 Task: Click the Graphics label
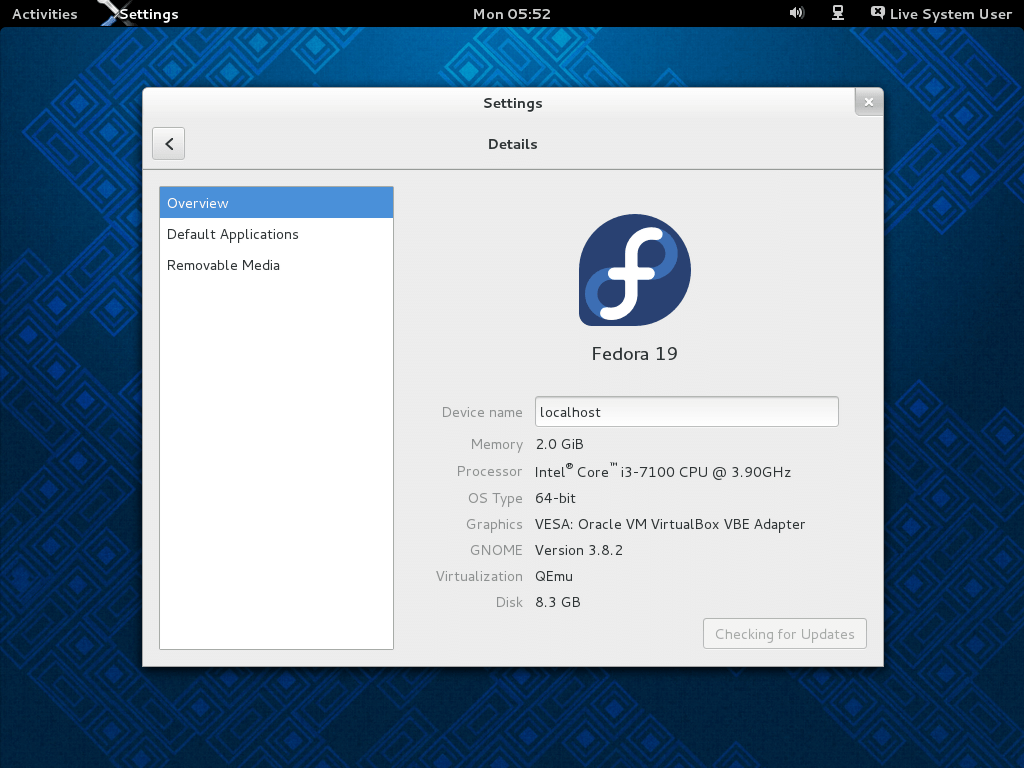click(494, 524)
